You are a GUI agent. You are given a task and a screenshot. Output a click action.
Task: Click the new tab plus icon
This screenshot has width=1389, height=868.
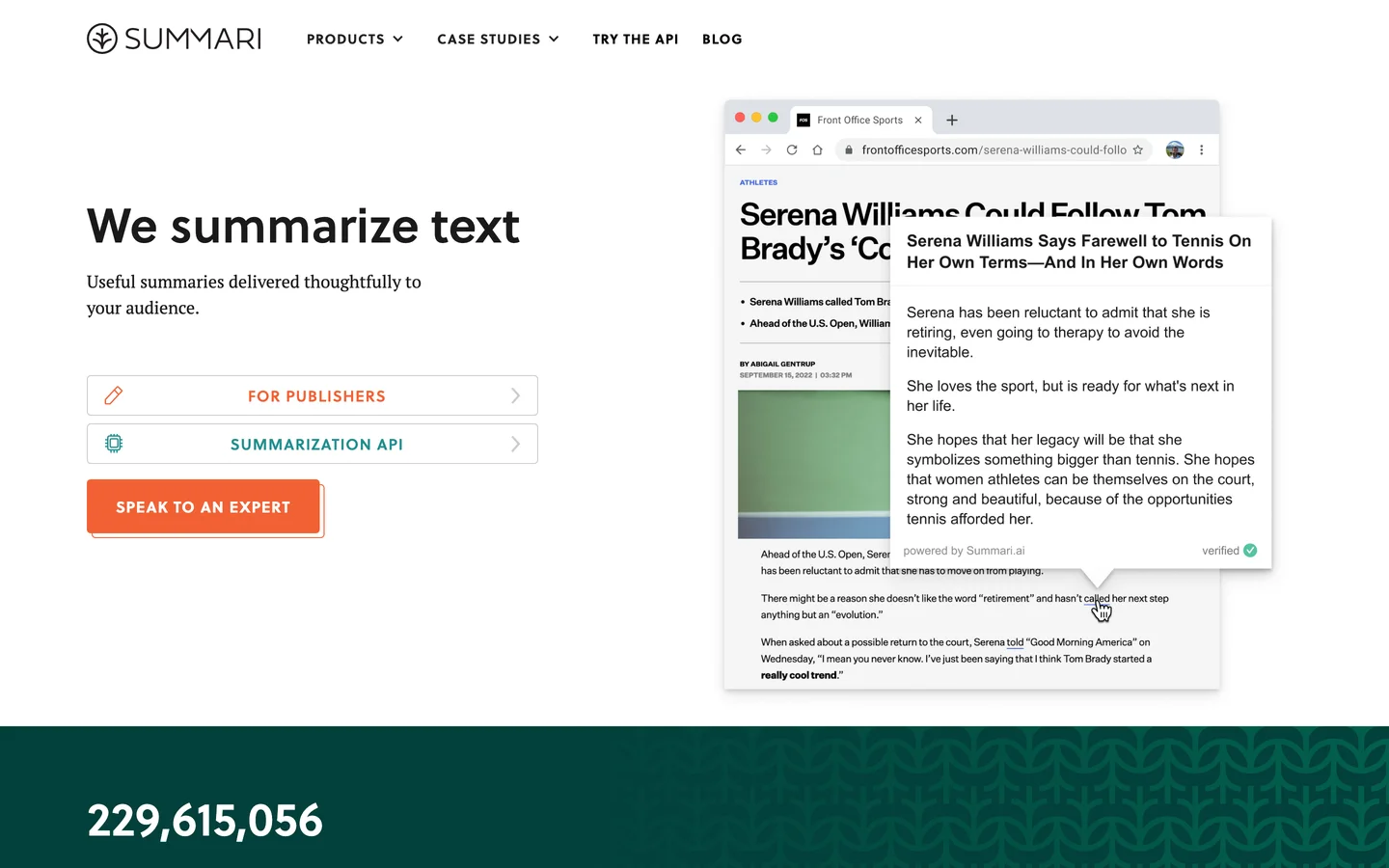tap(952, 120)
